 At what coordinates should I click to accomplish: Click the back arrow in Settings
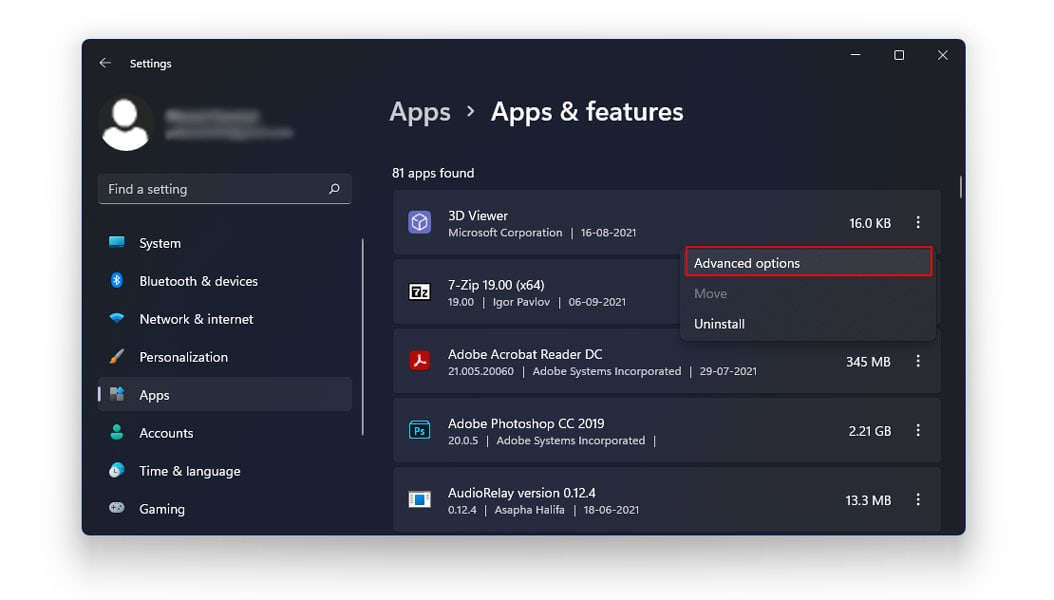coord(105,63)
